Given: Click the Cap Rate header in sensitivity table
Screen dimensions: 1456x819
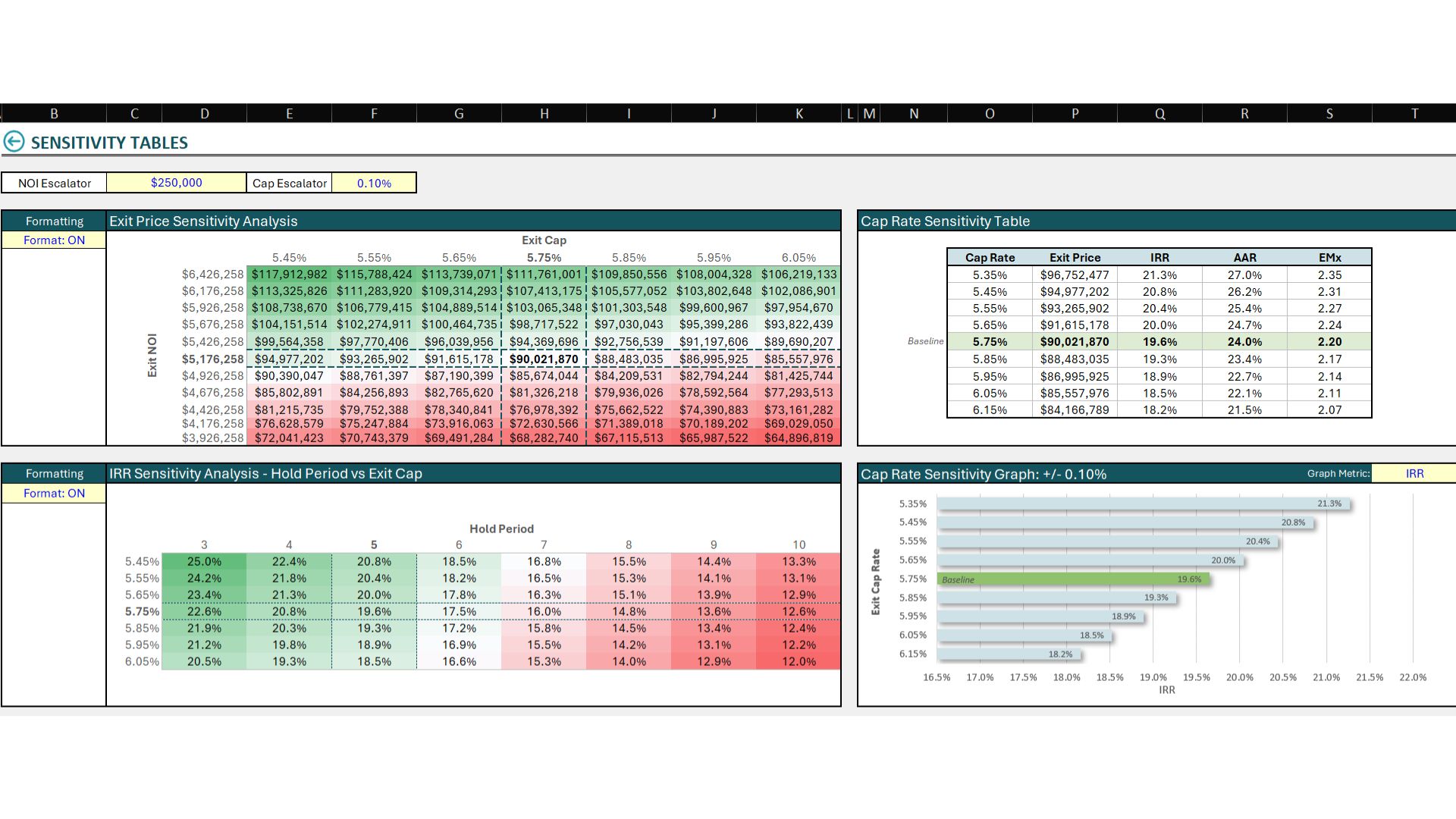Looking at the screenshot, I should [990, 258].
